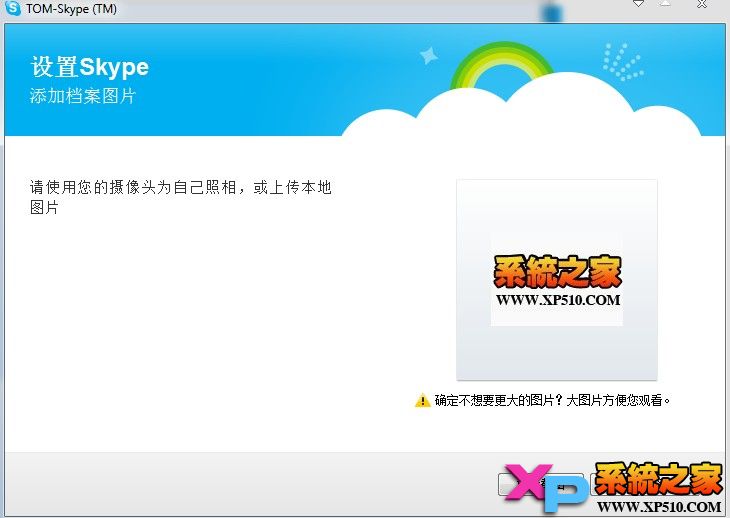Click the warning text "确定不想要更大的图片?"
Image resolution: width=730 pixels, height=518 pixels.
pos(498,400)
